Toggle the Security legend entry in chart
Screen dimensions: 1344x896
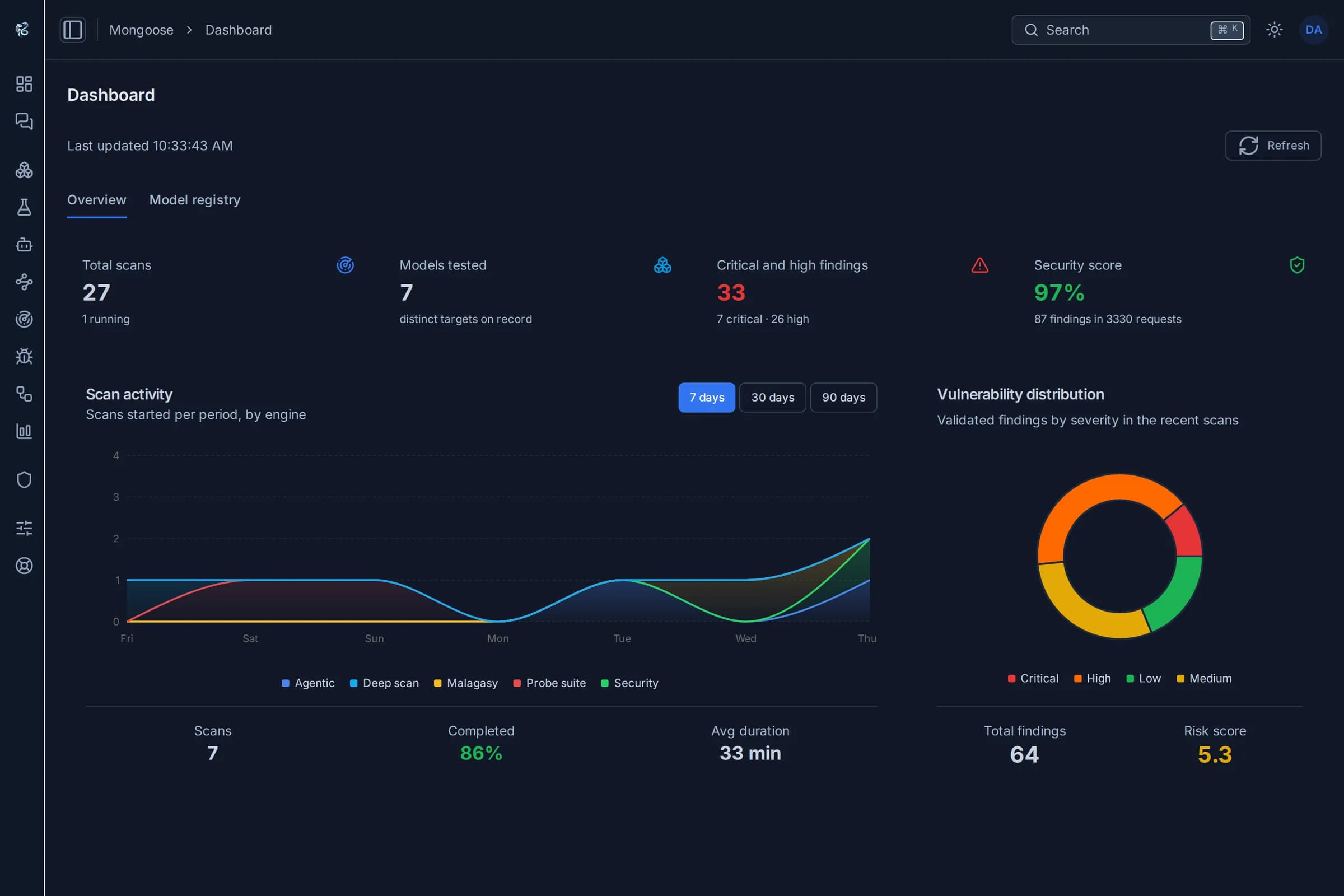(629, 683)
